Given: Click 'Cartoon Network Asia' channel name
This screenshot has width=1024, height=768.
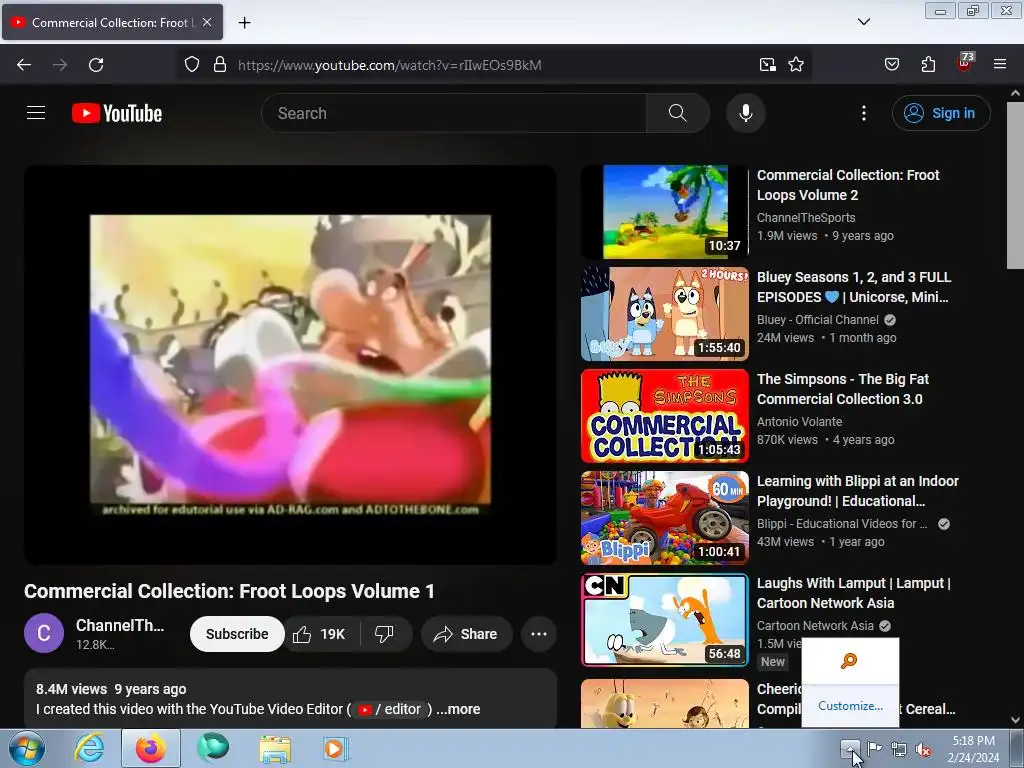Looking at the screenshot, I should [x=815, y=626].
